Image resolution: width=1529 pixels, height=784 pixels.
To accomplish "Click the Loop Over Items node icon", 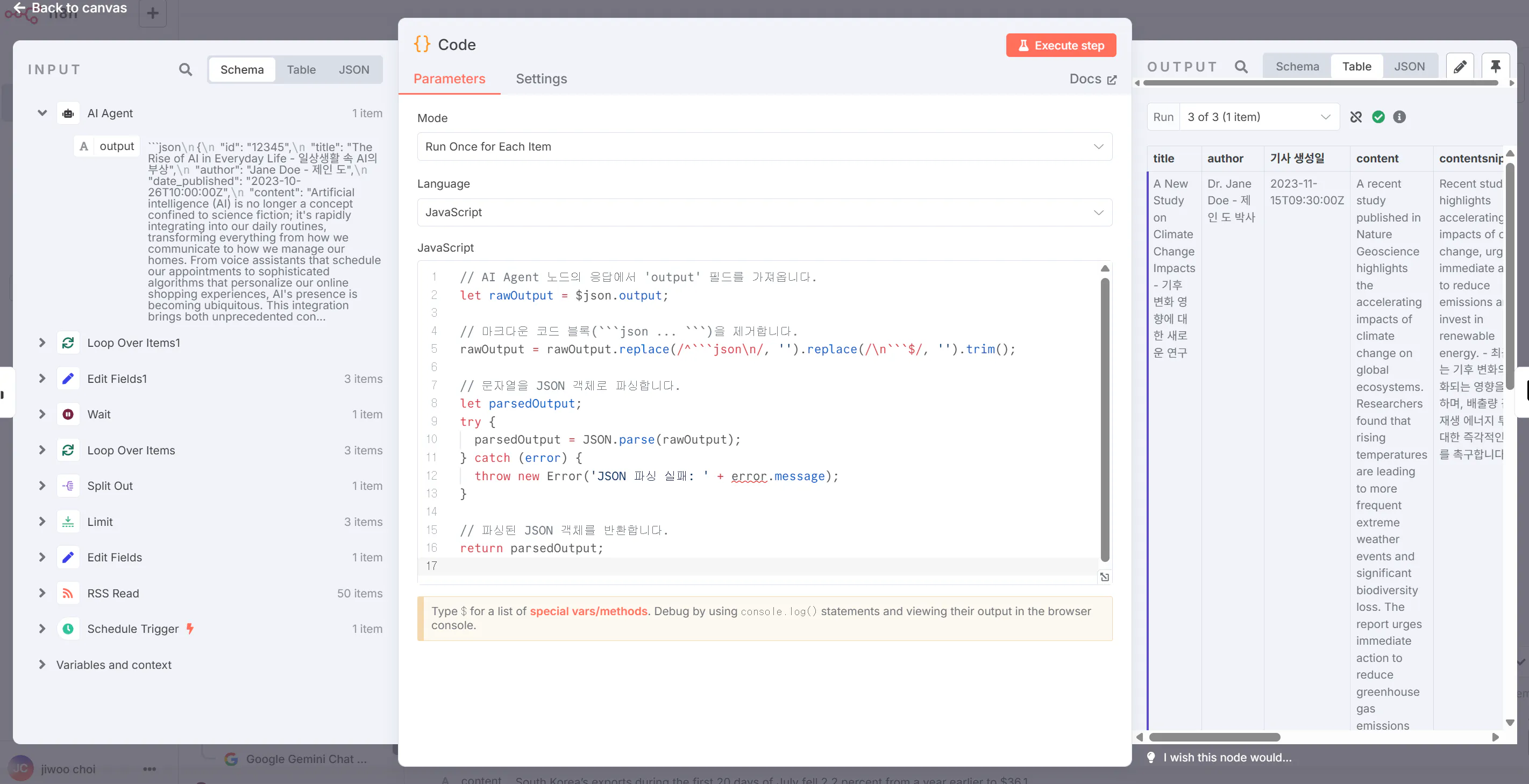I will [68, 451].
